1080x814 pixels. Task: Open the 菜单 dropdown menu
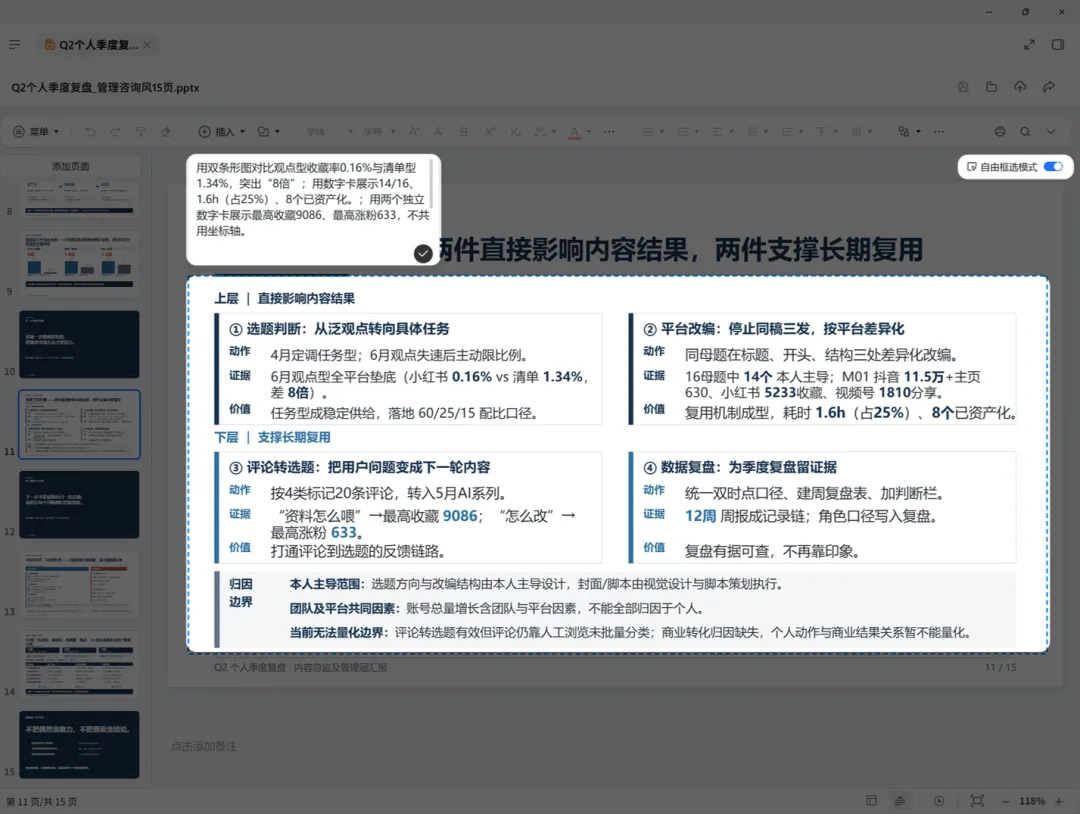click(x=37, y=132)
